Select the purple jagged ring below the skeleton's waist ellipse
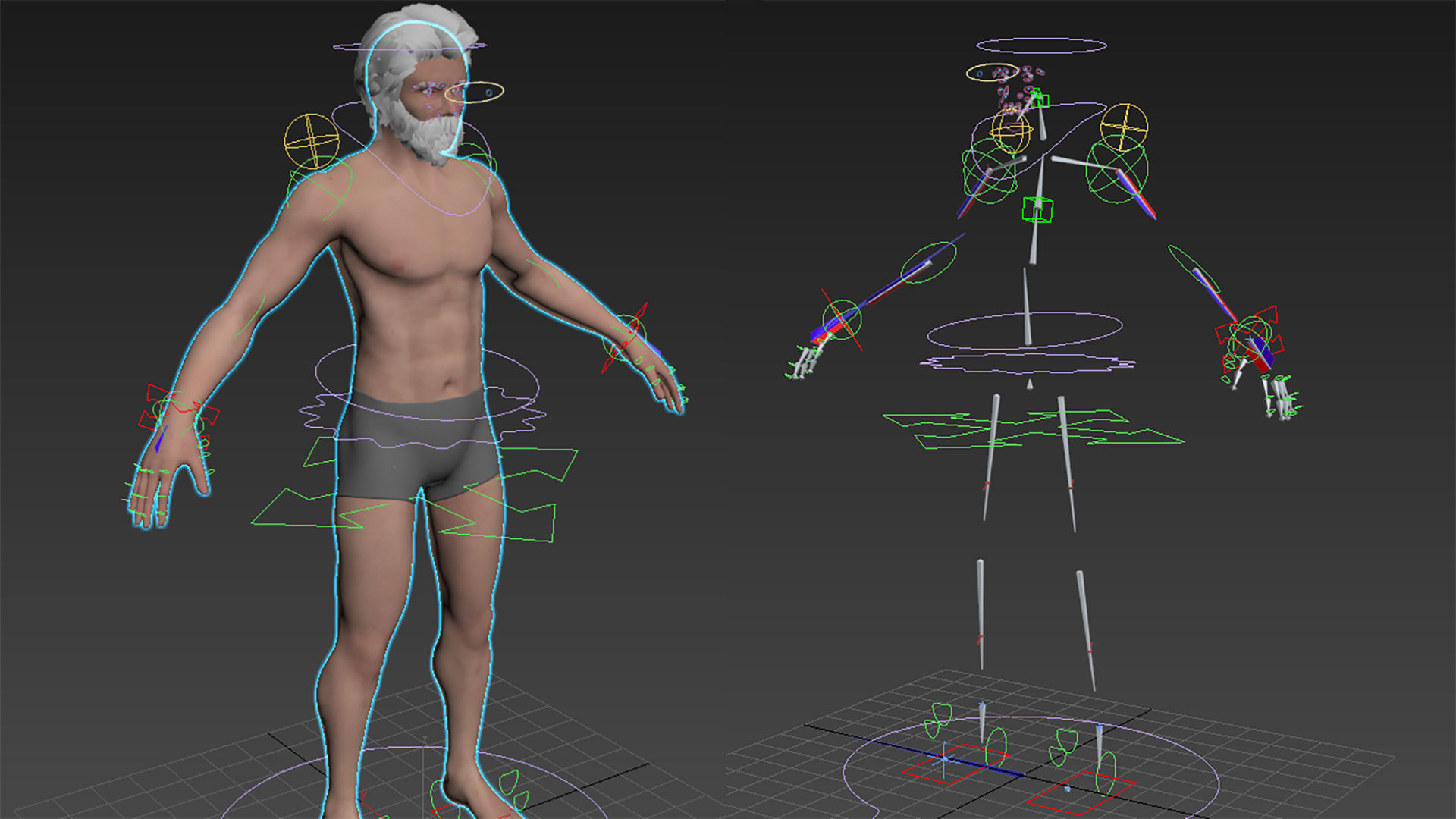The width and height of the screenshot is (1456, 819). coord(1028,363)
